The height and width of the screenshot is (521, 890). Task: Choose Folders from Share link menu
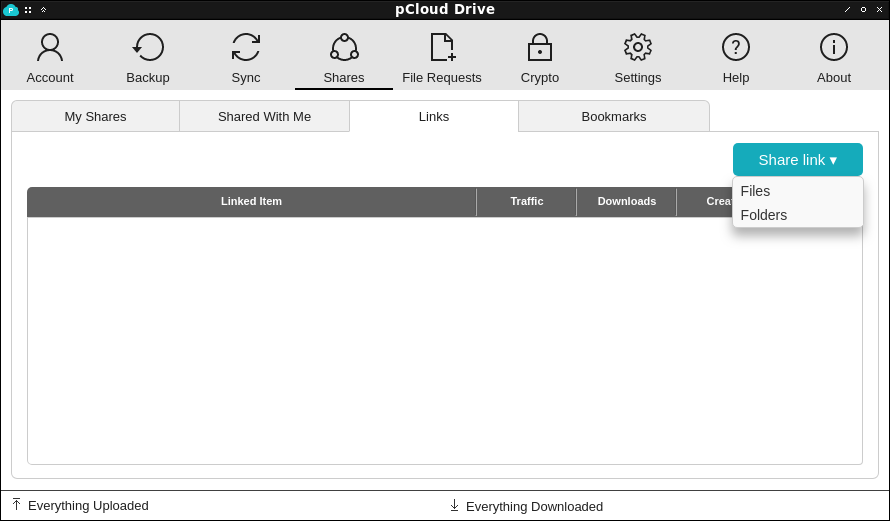click(797, 215)
